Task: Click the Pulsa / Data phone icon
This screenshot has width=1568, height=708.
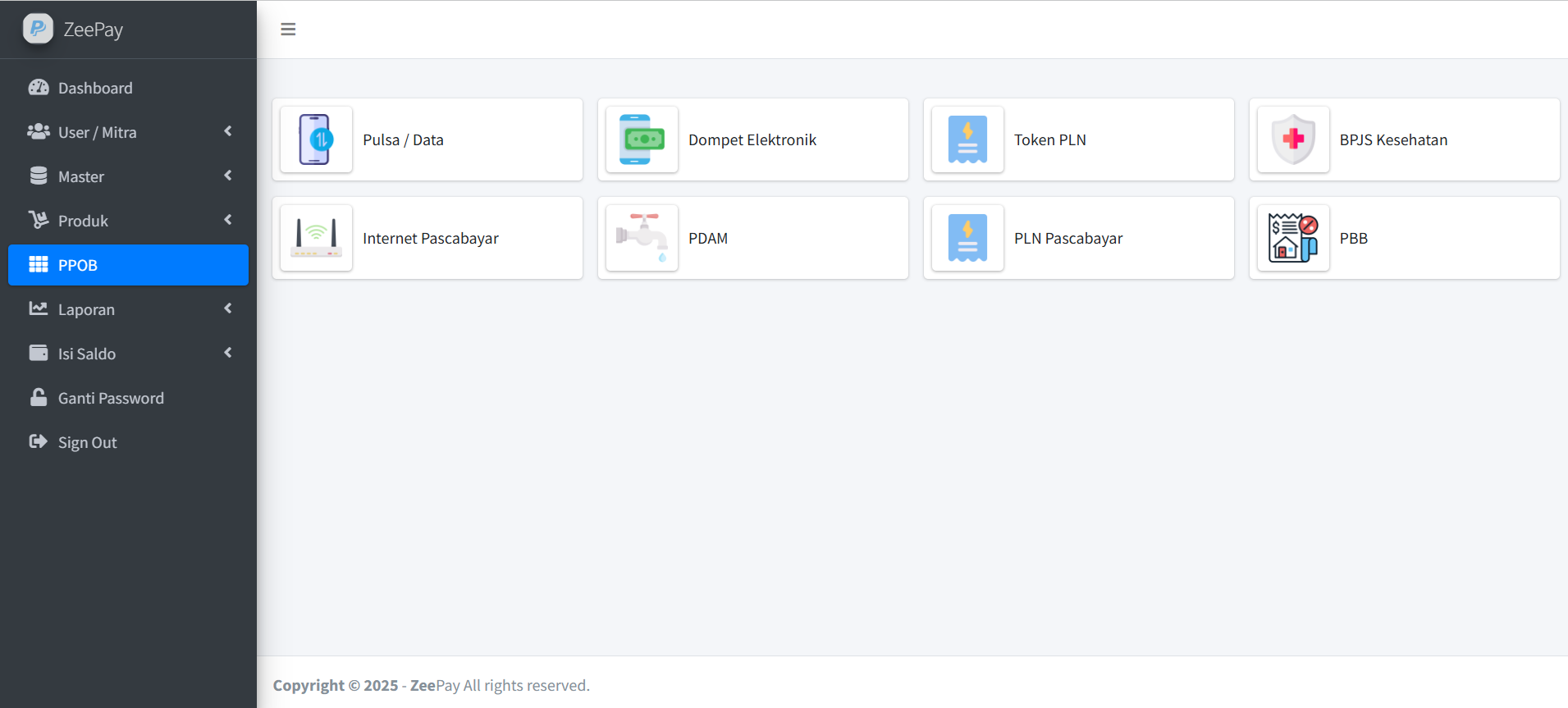Action: pos(316,139)
